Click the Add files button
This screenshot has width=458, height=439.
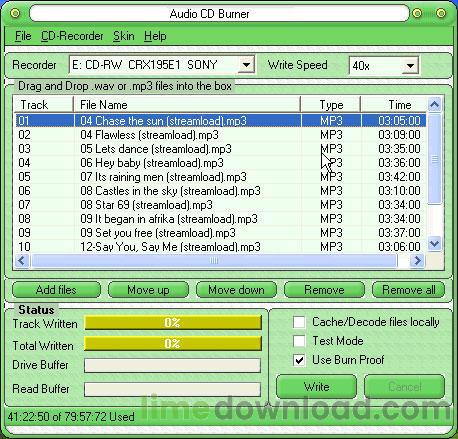pyautogui.click(x=56, y=290)
